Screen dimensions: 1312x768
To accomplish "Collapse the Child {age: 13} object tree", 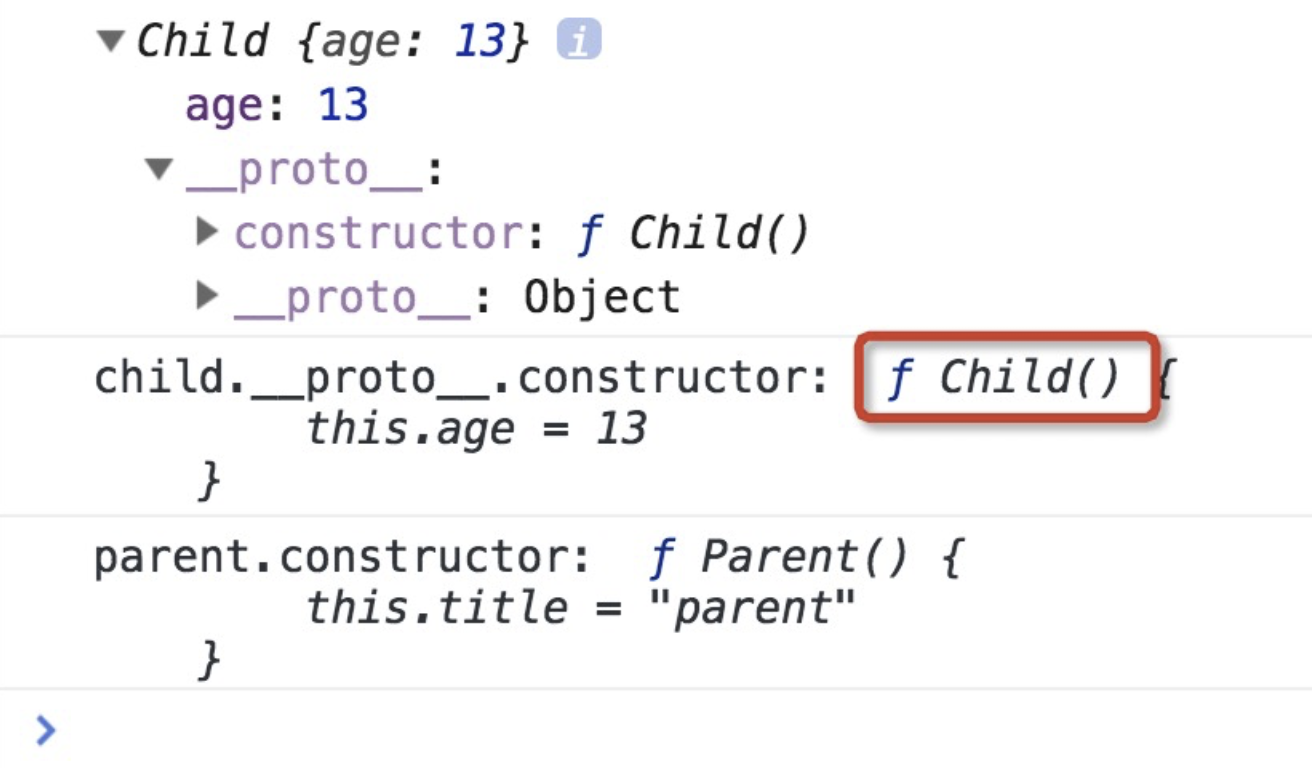I will tap(111, 41).
